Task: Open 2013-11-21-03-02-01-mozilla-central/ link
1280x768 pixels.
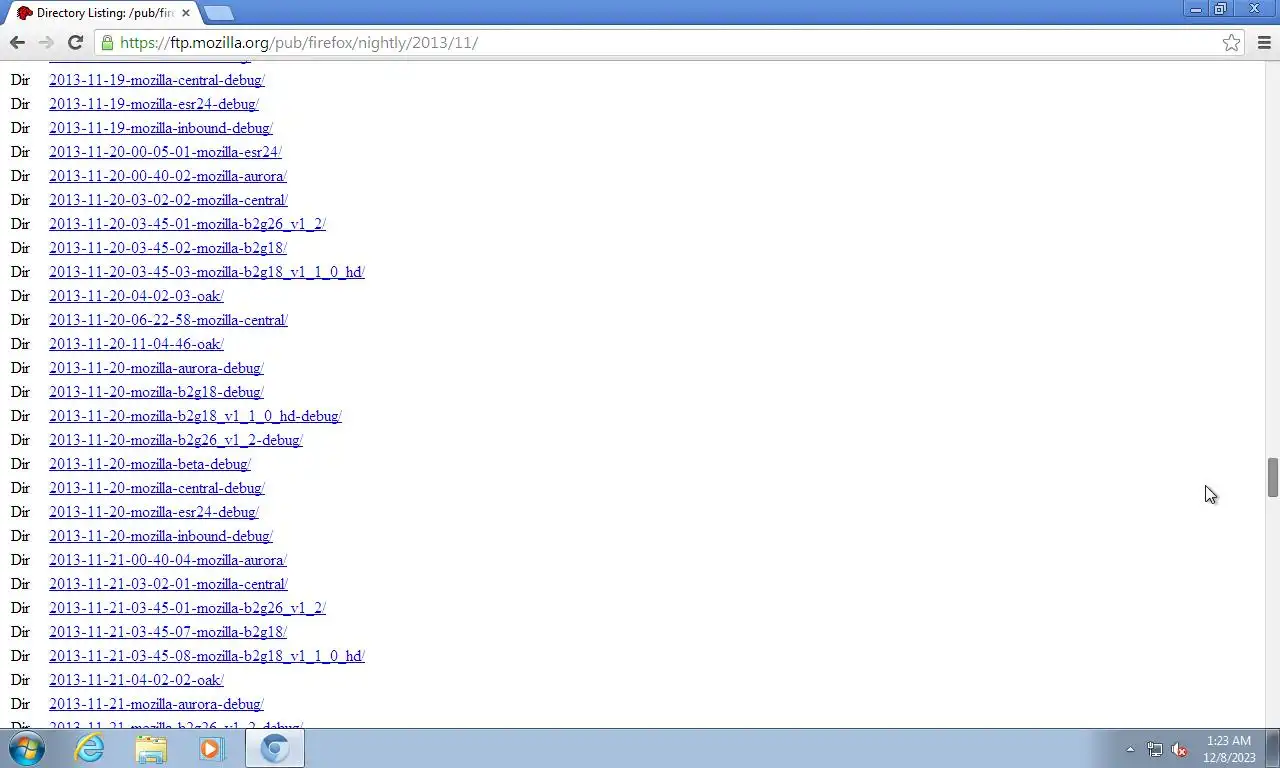Action: pyautogui.click(x=168, y=584)
